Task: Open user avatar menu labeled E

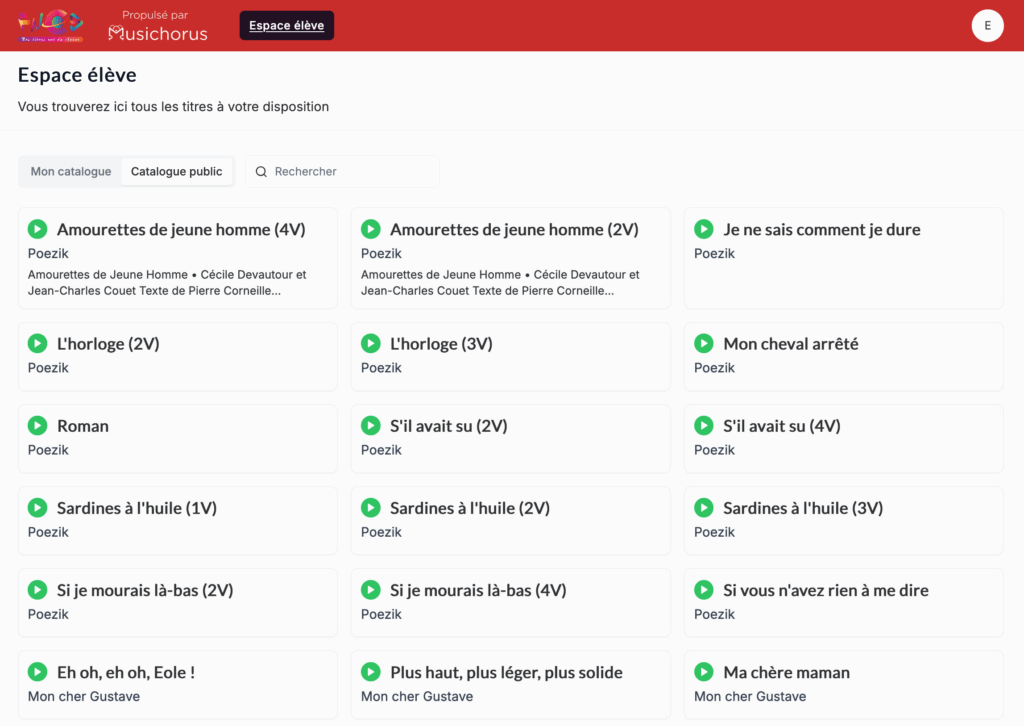Action: [987, 26]
